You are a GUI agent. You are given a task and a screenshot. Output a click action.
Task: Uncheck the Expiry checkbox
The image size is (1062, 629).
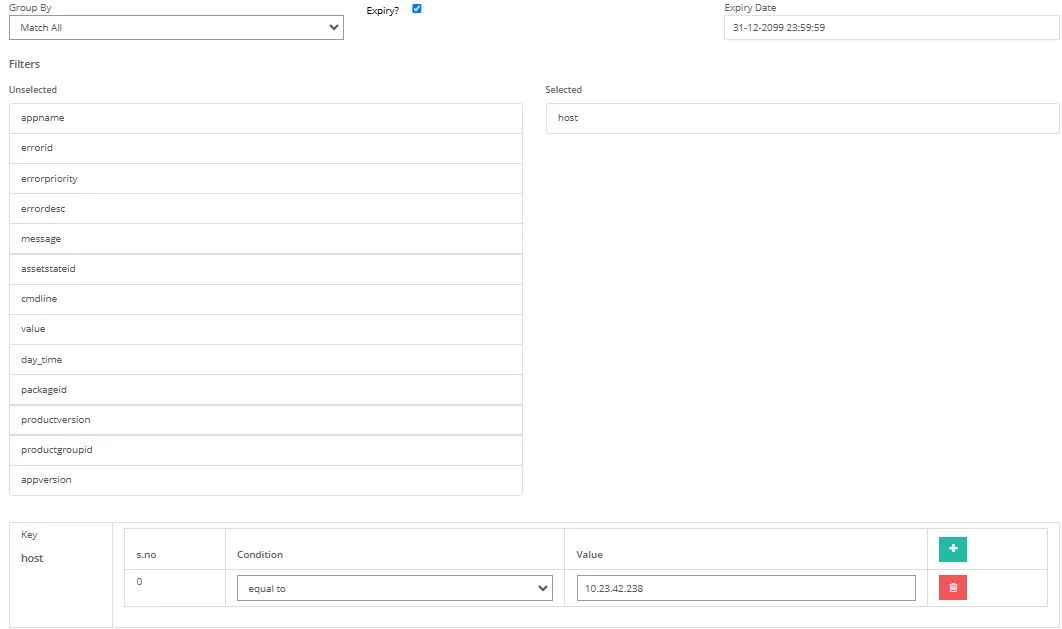coord(417,9)
